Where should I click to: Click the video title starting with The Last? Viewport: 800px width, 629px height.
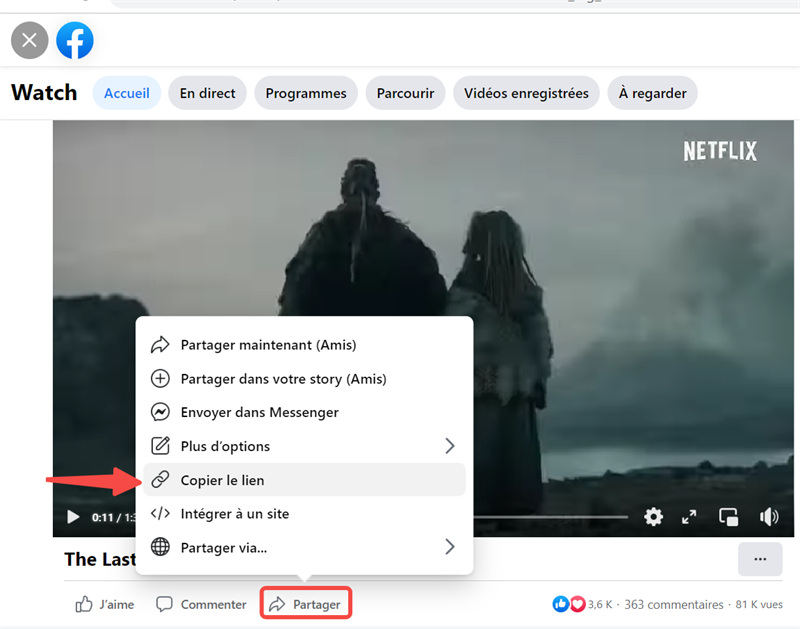tap(100, 559)
